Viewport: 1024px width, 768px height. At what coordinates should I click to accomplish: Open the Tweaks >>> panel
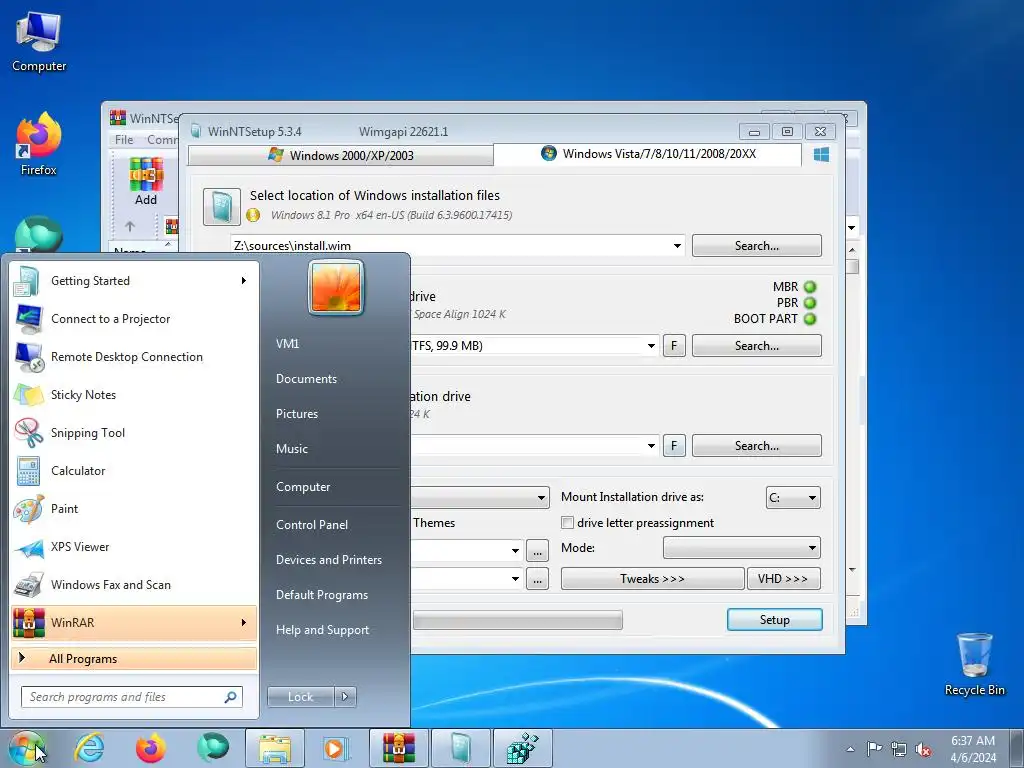[x=652, y=579]
